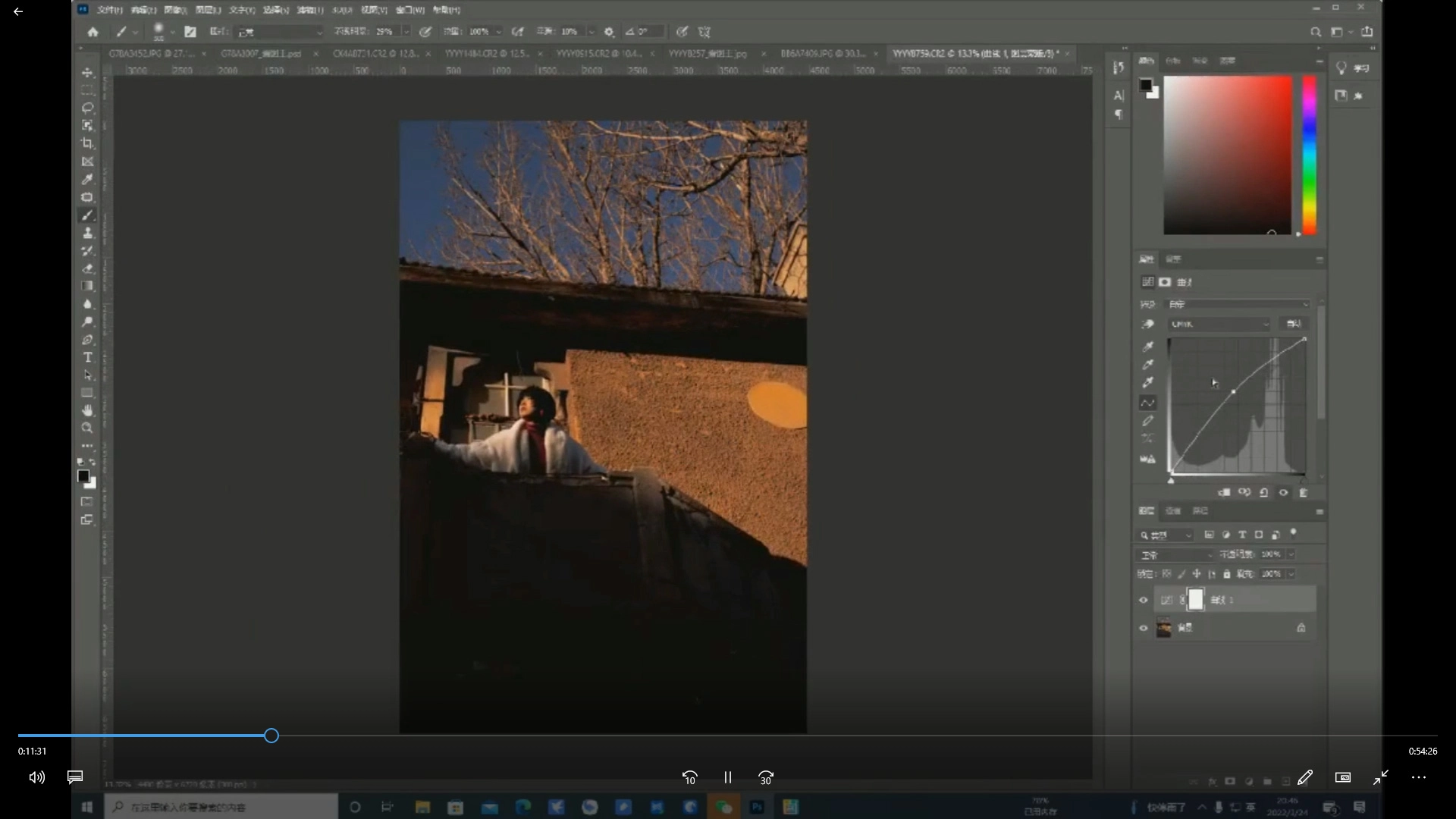
Task: Click the curve midpoint control point
Action: 1233,391
